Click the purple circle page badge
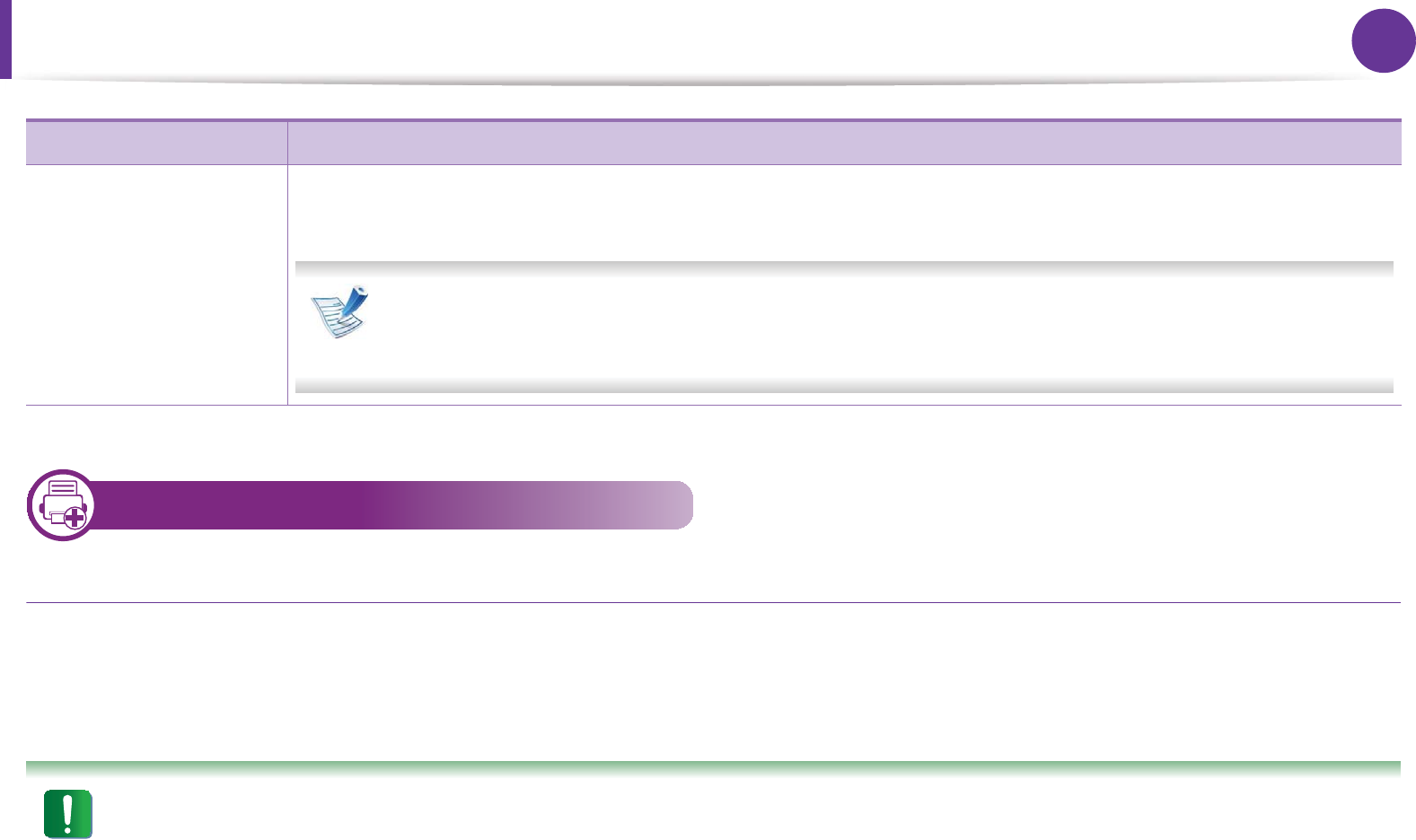 click(1383, 40)
